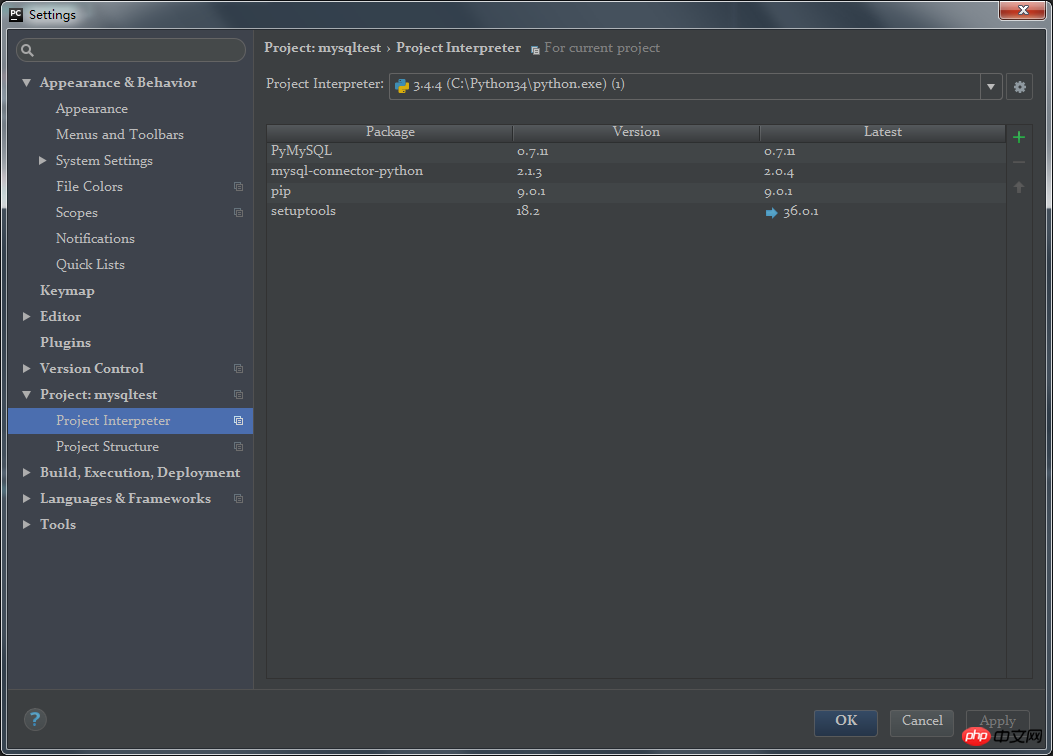The image size is (1053, 756).
Task: Open the Keymap settings page
Action: coord(67,291)
